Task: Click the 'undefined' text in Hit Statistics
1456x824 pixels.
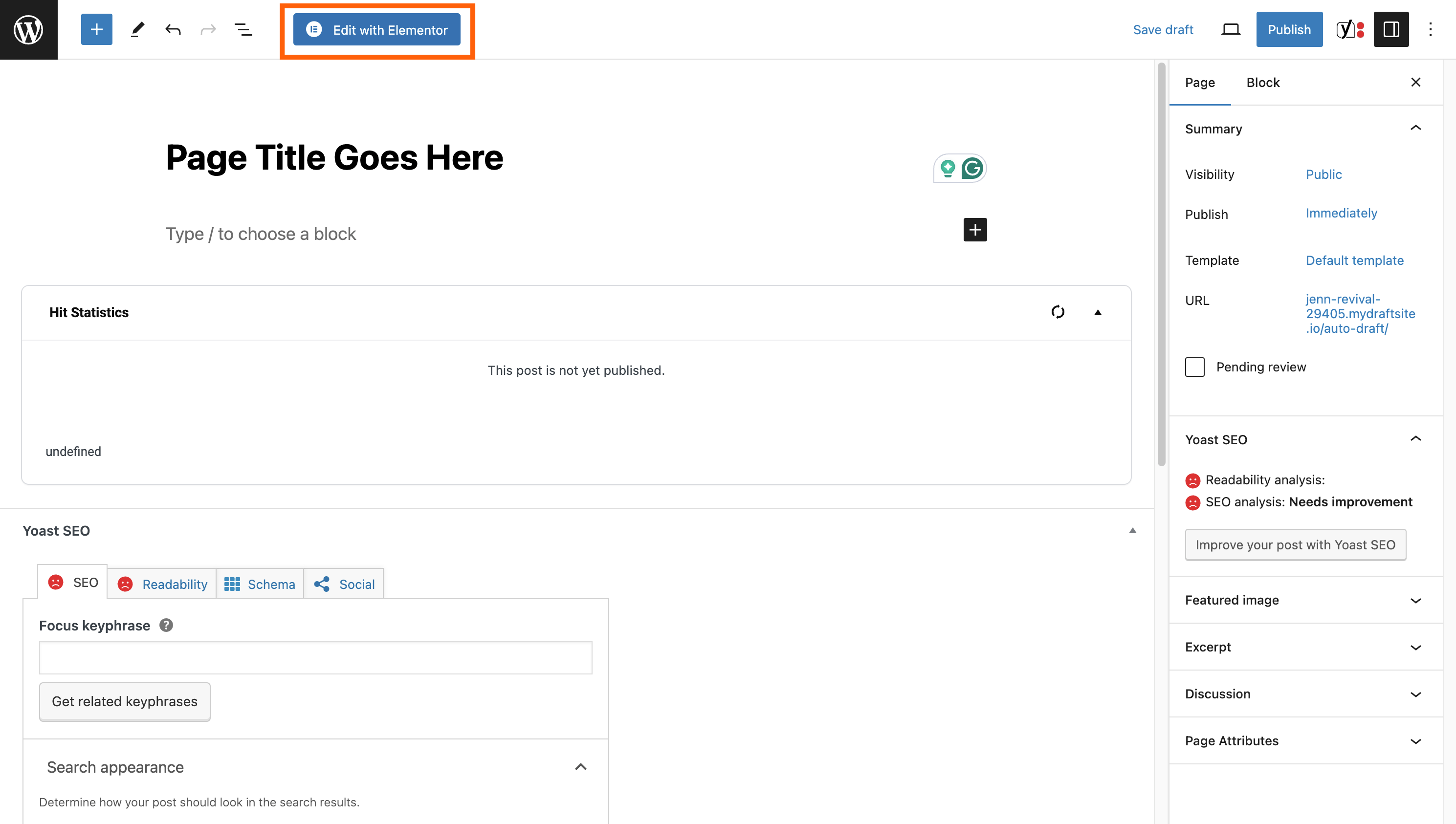Action: tap(73, 452)
